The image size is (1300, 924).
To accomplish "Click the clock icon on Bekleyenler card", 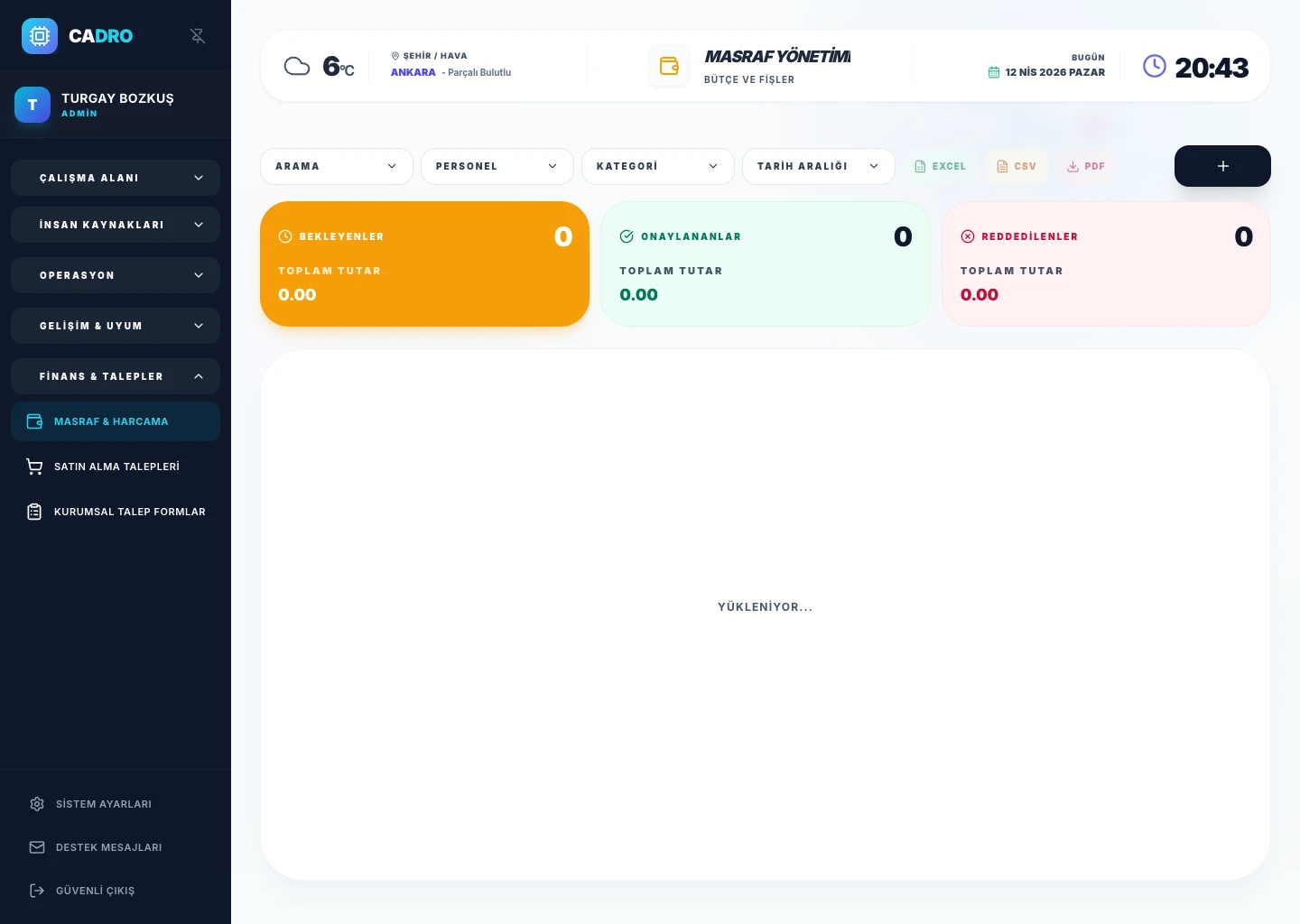I will tap(285, 236).
